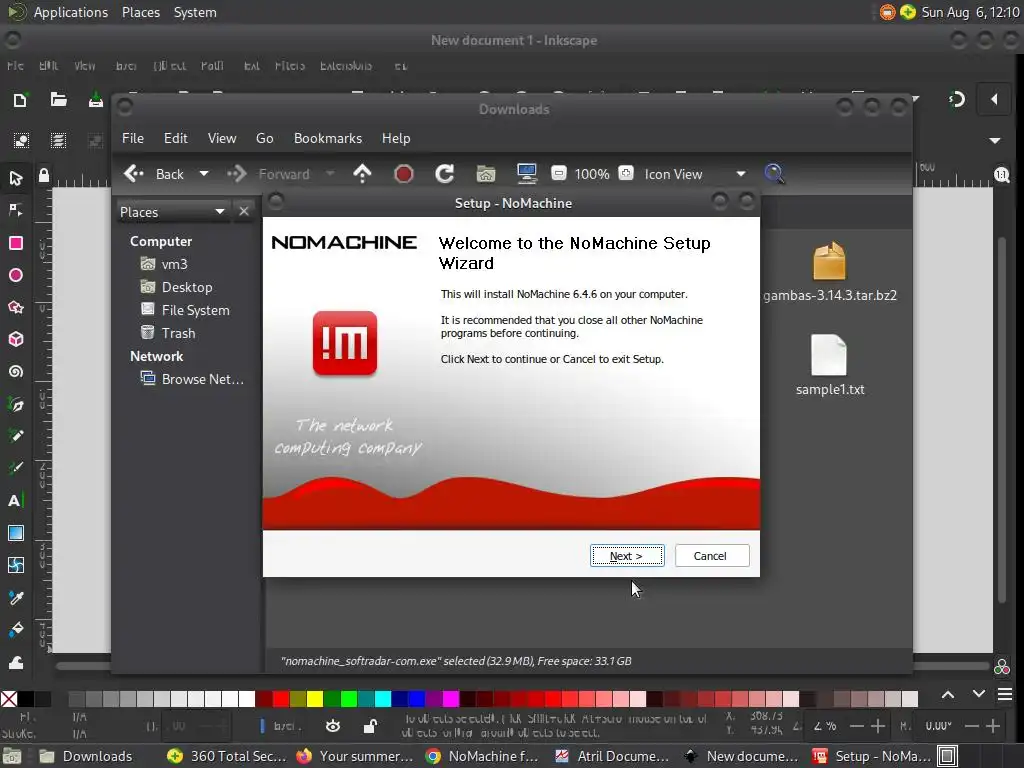
Task: Open Applications menu in top panel
Action: pos(71,12)
